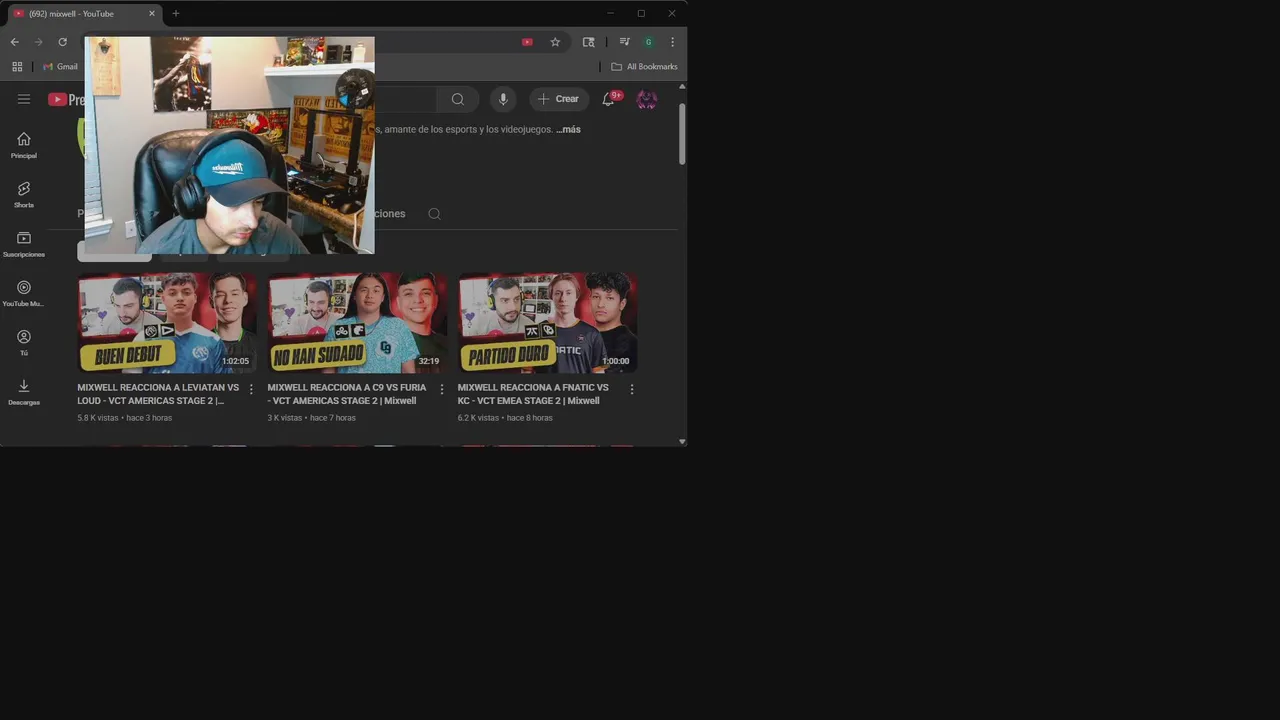Click the YouTube search magnifier button
1280x720 pixels.
point(457,99)
